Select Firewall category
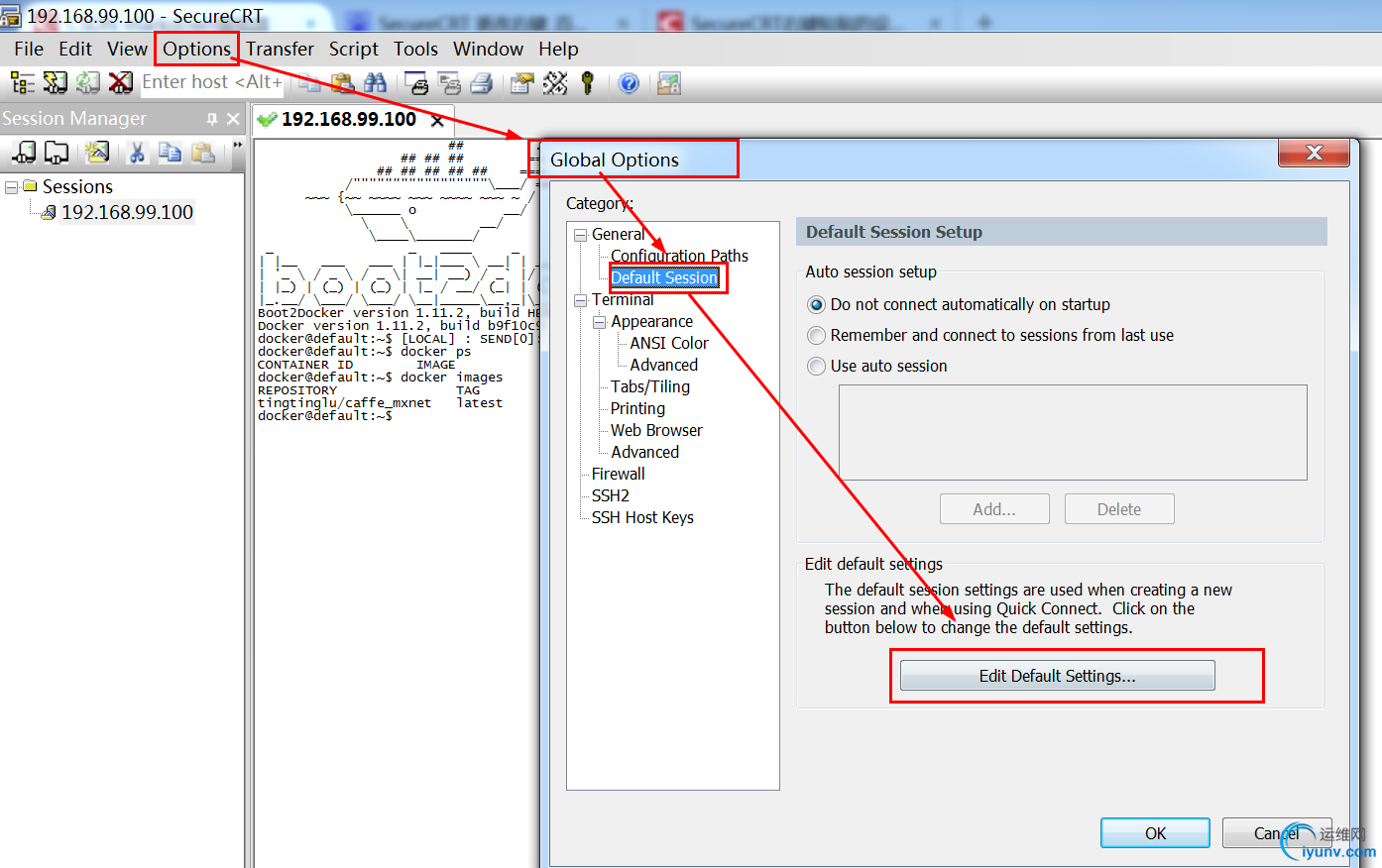 [x=618, y=474]
